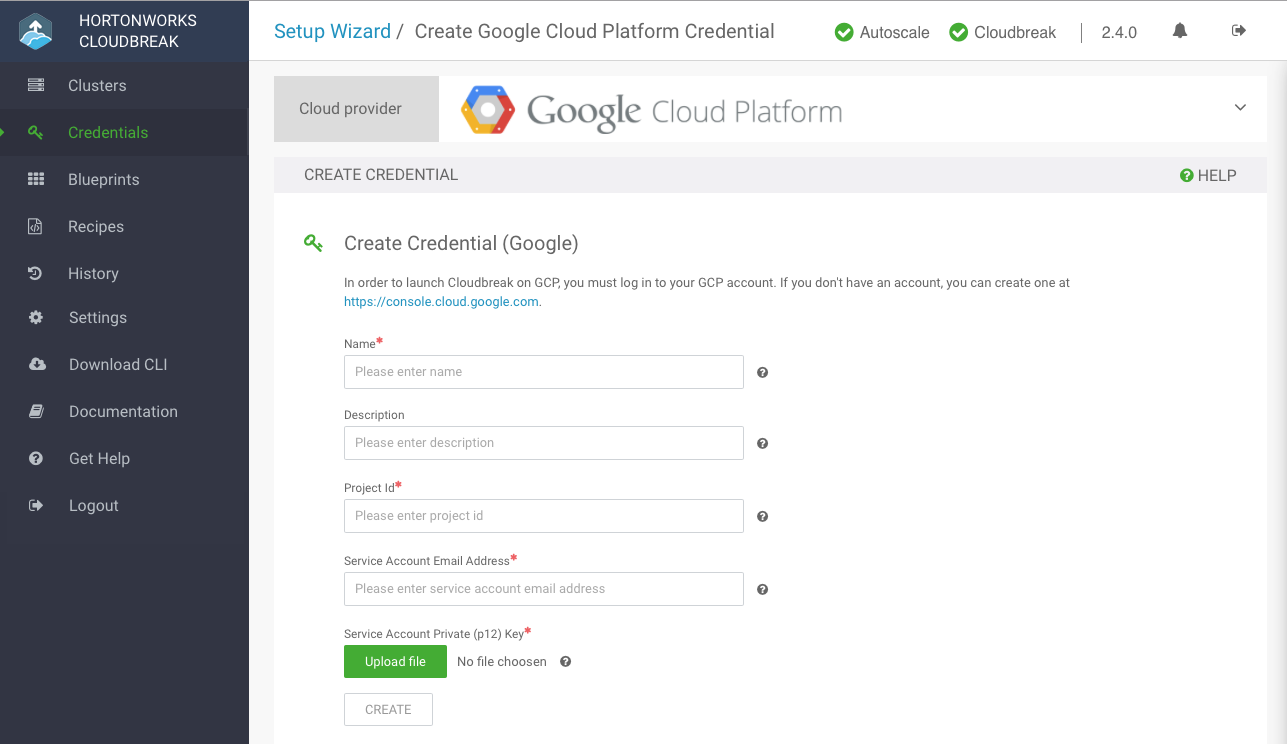
Task: Click help icon next to No file choosen
Action: coord(565,661)
